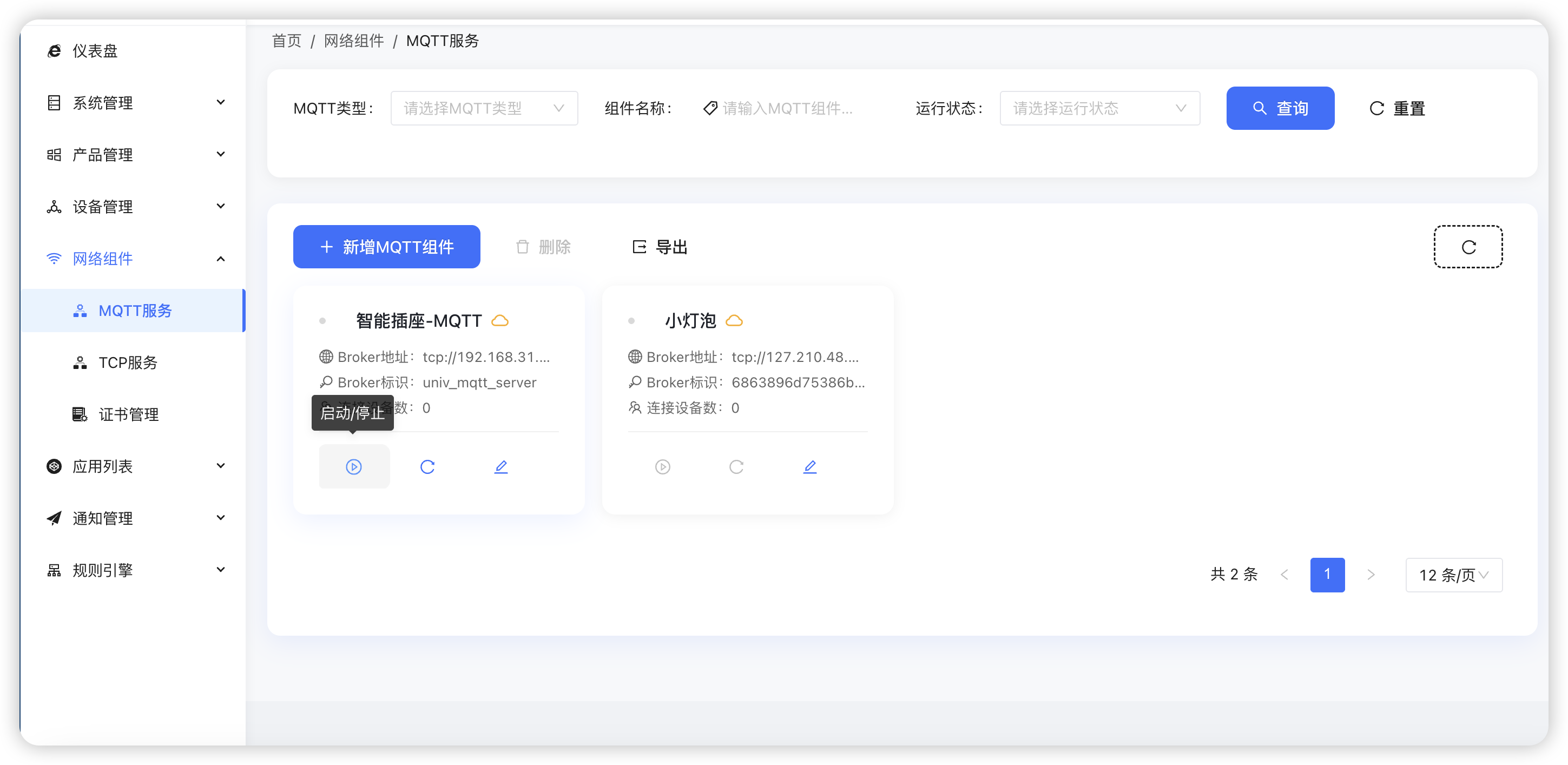This screenshot has width=1568, height=765.
Task: Open the MQTT类型 dropdown
Action: (484, 108)
